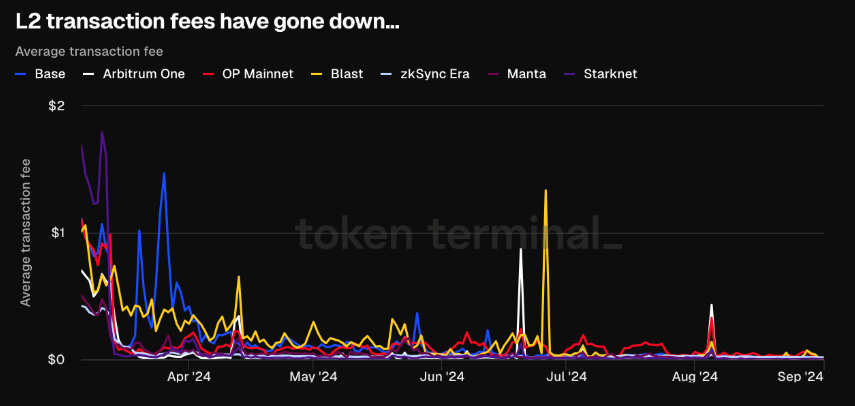Click the blue Base legend color marker
Viewport: 855px width, 406px height.
tap(23, 73)
